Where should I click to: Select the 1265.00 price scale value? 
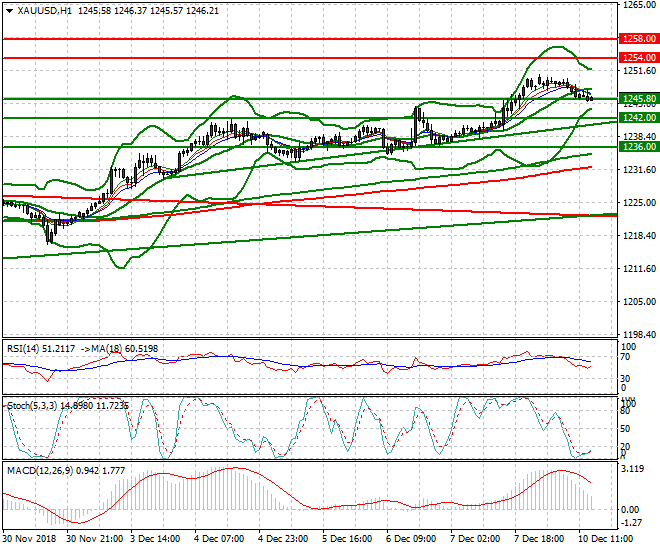coord(639,5)
